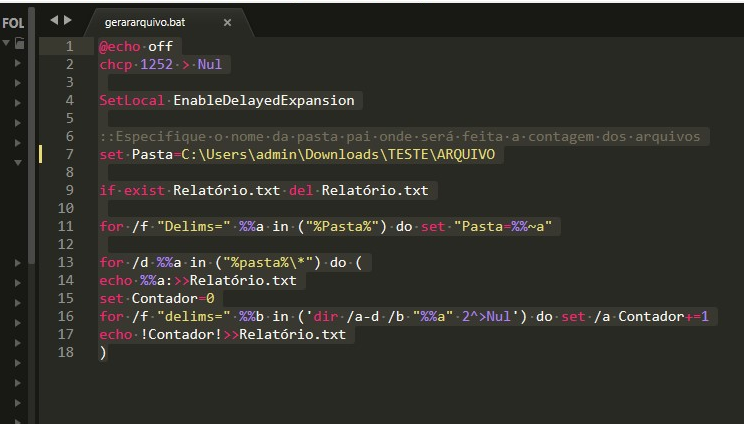Click the string "Delims=" in line 11

193,226
